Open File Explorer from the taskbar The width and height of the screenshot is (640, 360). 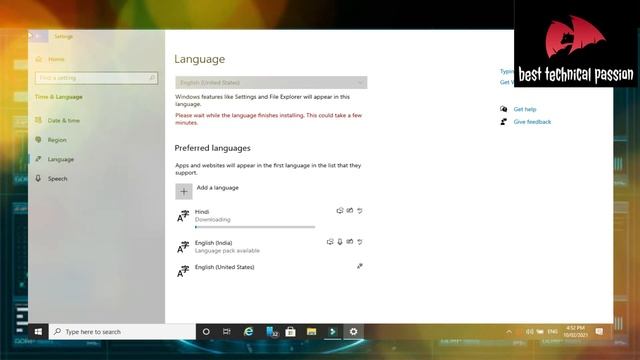pyautogui.click(x=311, y=332)
